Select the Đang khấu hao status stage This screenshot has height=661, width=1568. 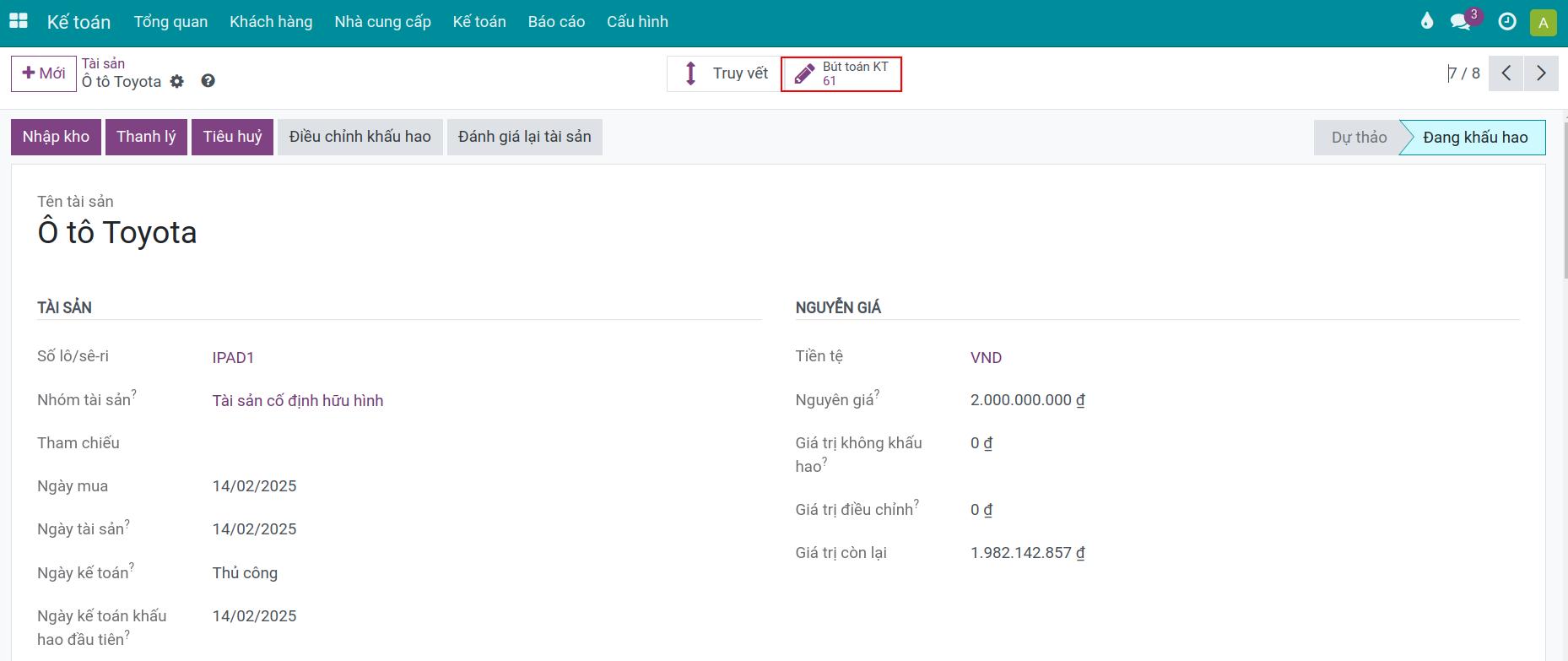coord(1474,138)
